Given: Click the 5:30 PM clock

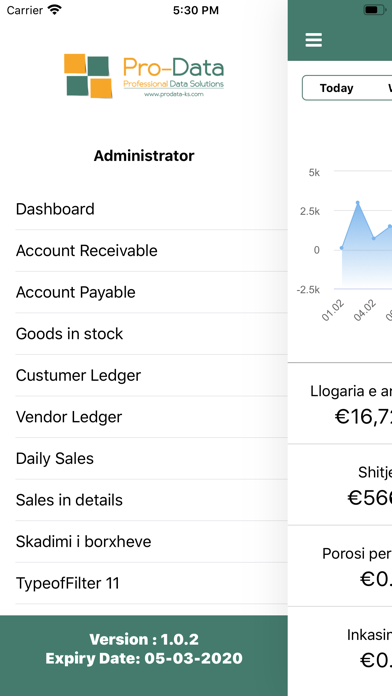Looking at the screenshot, I should click(196, 10).
